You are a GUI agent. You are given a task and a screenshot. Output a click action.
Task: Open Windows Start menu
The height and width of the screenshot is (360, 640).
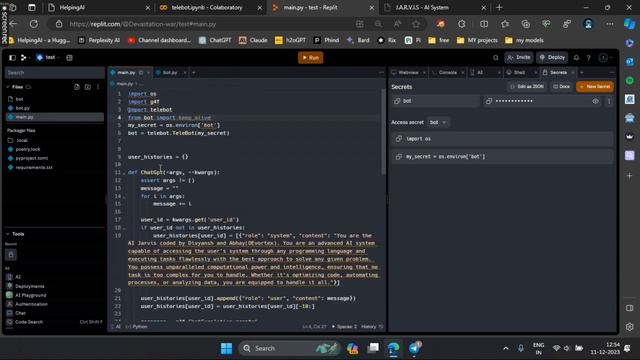click(x=226, y=348)
